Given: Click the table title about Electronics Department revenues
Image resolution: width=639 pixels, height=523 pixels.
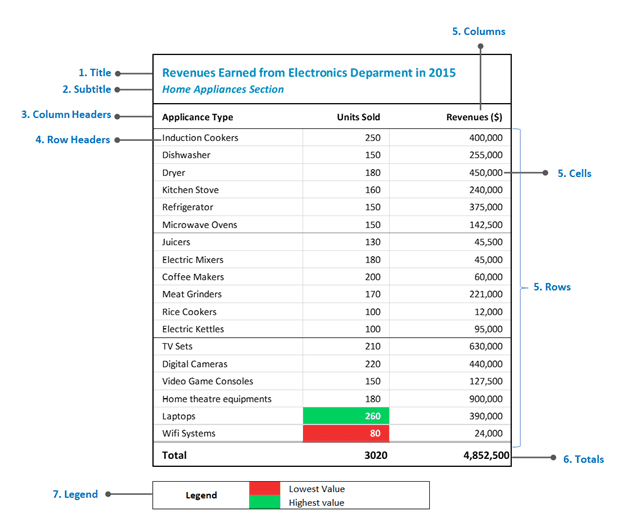Looking at the screenshot, I should [309, 73].
